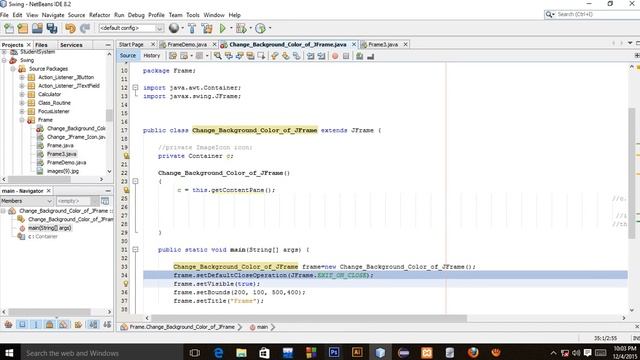Click the Profile Project toolbar icon

(260, 28)
